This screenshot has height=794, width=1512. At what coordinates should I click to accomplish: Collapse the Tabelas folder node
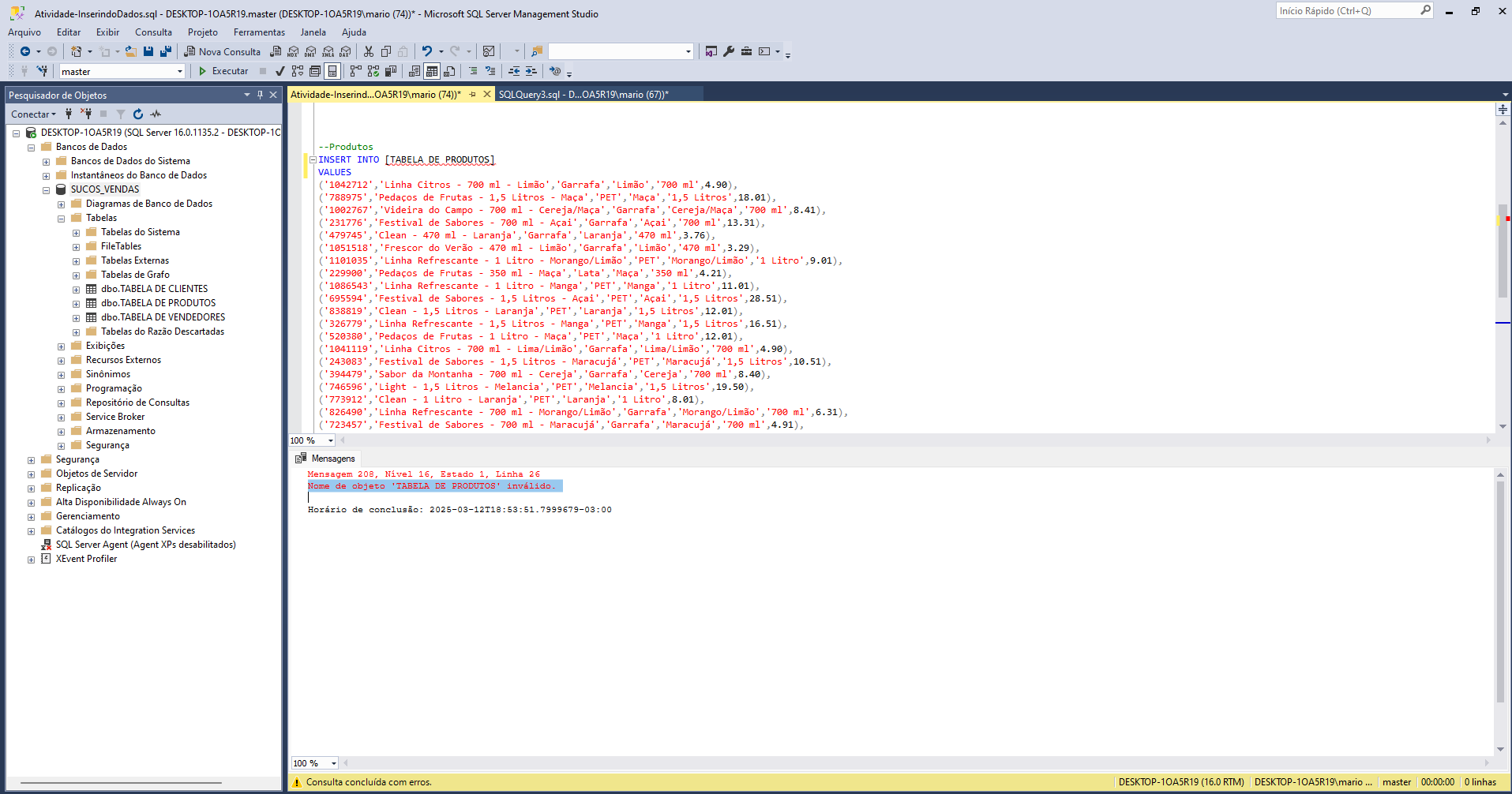pyautogui.click(x=61, y=218)
